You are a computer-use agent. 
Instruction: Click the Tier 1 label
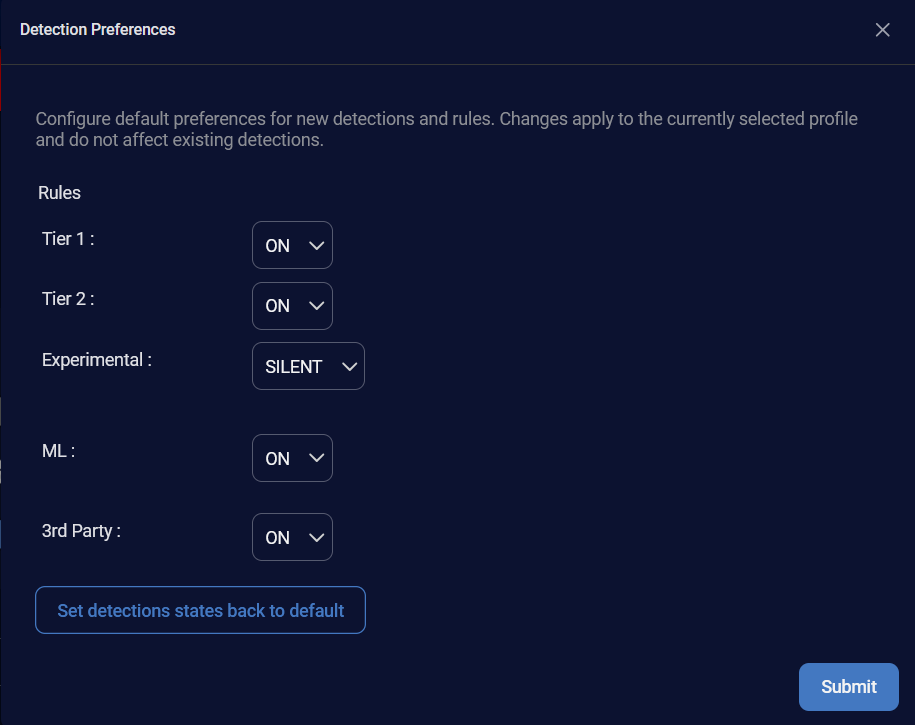point(68,239)
